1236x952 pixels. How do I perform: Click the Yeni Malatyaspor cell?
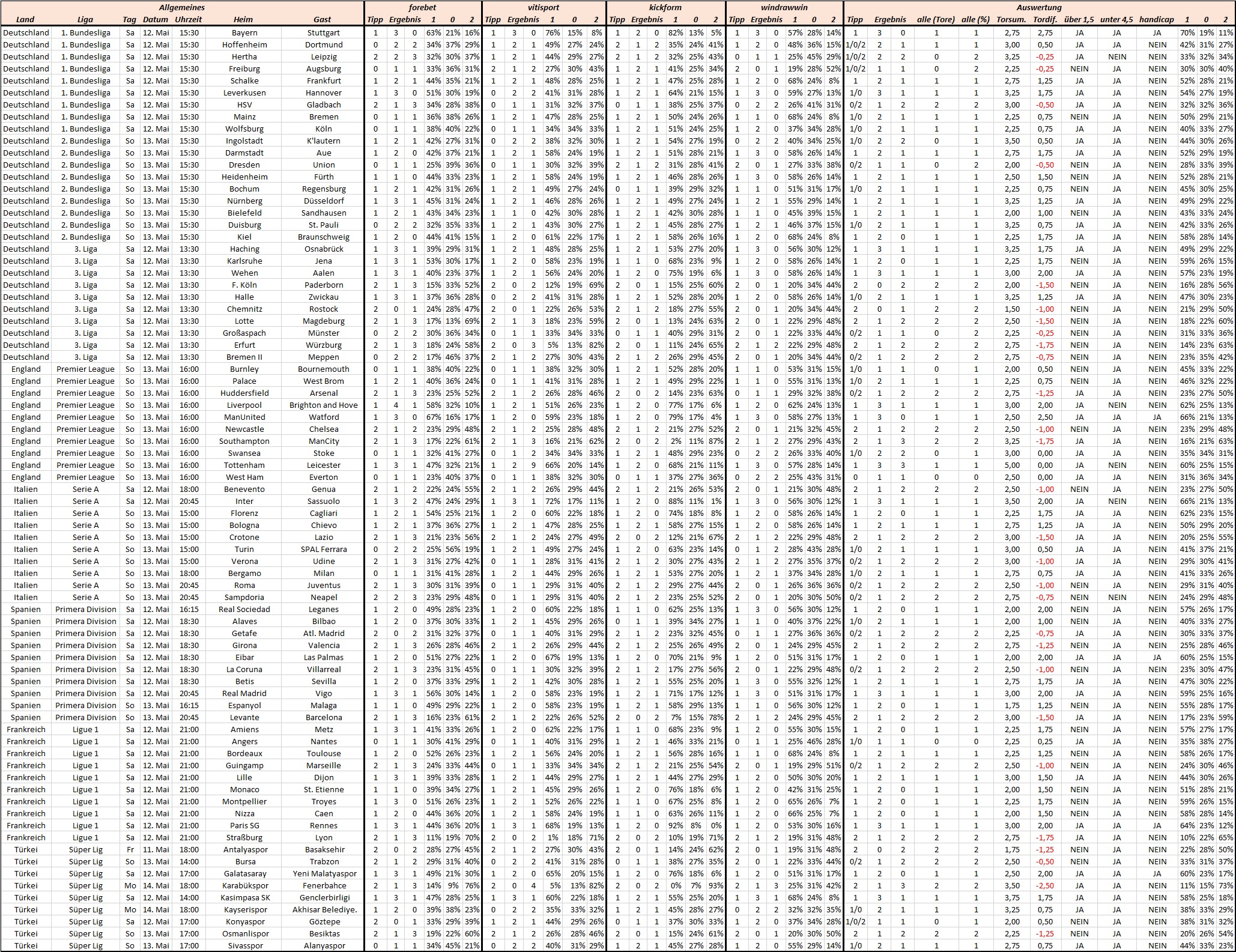[323, 873]
